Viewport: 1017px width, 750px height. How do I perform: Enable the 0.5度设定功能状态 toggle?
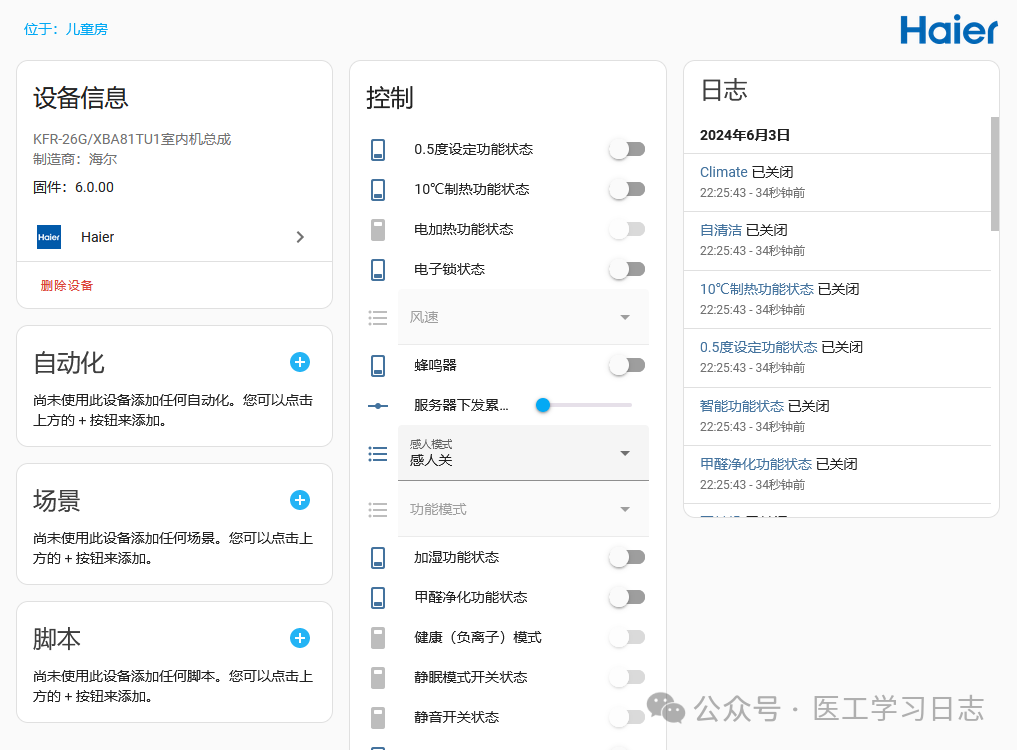coord(627,148)
